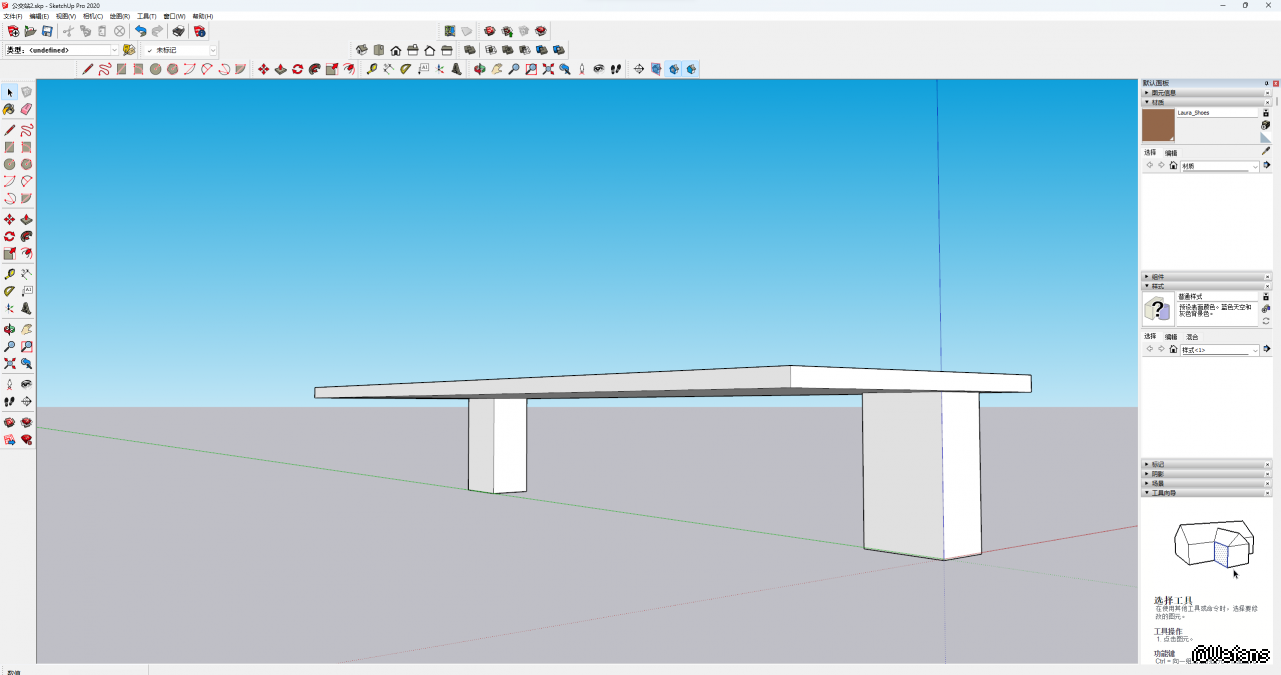This screenshot has width=1281, height=675.
Task: Choose the Paint Bucket tool in left toolbar
Action: coord(10,109)
